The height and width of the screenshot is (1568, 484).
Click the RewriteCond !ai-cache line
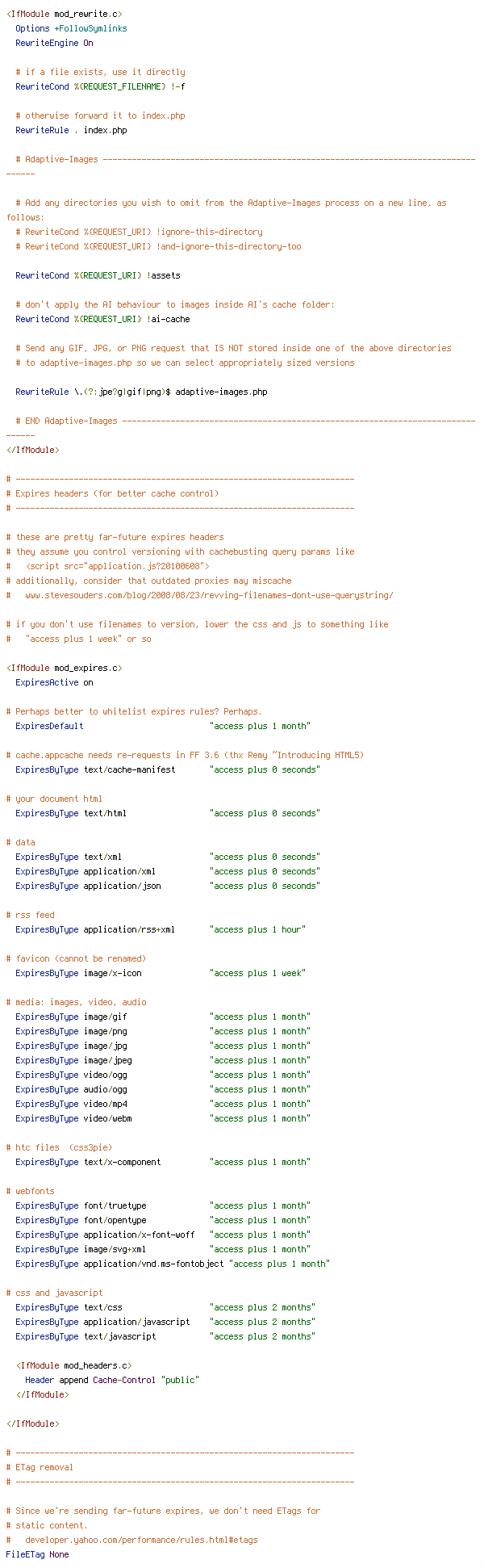pyautogui.click(x=102, y=319)
